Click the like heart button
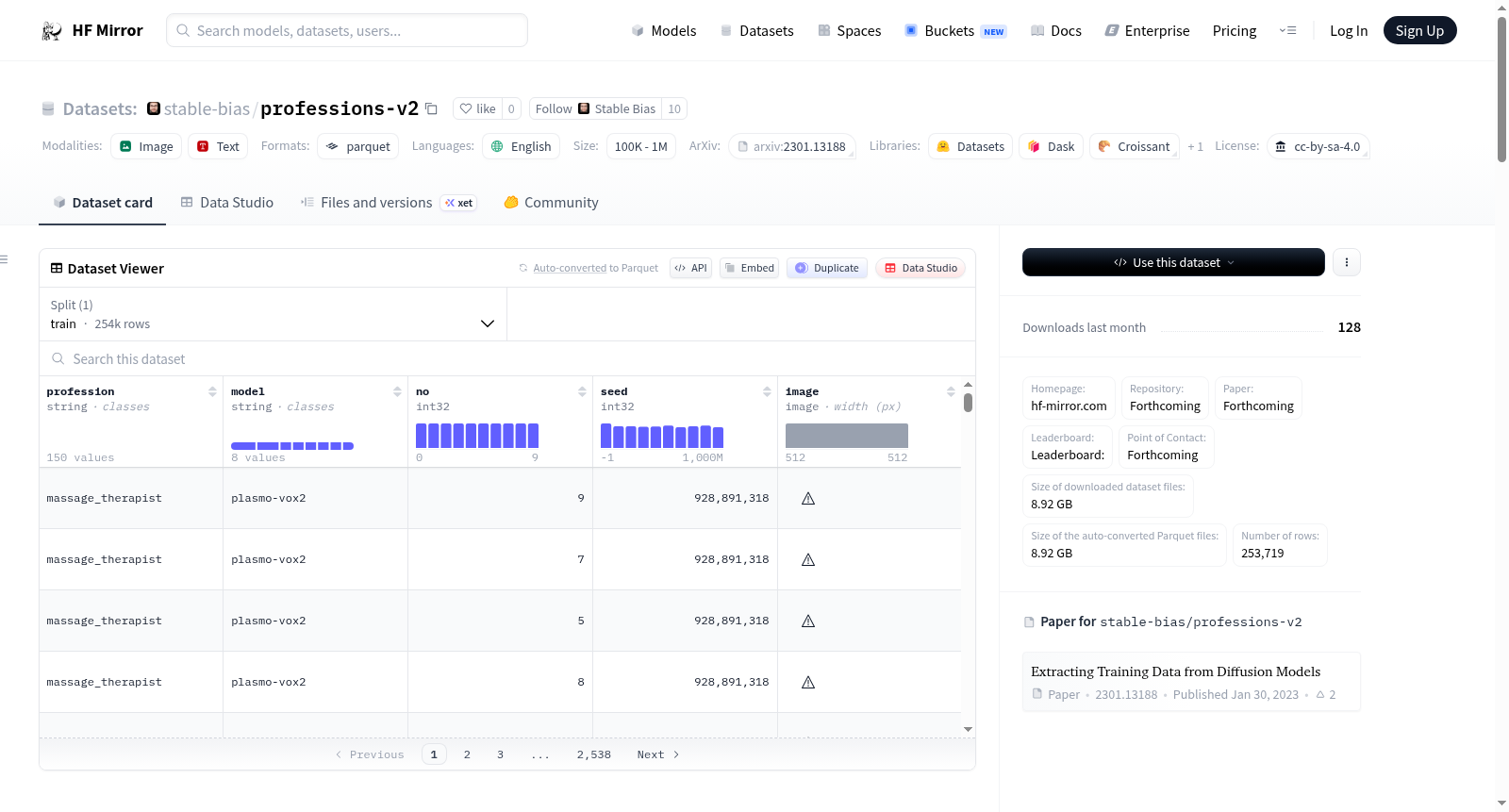Screen dimensions: 1509x812 (477, 108)
